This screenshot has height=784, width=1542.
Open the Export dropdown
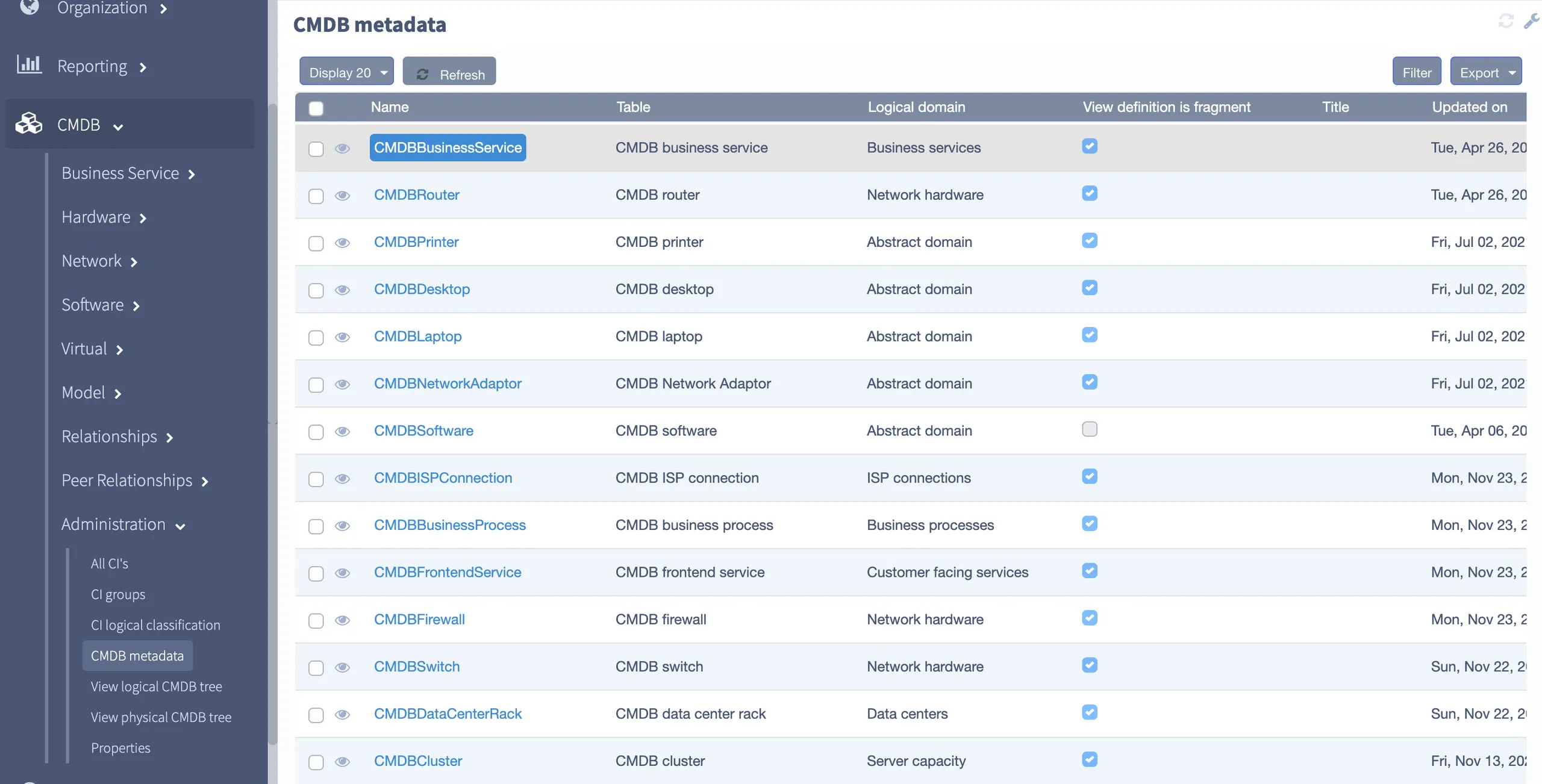(1485, 71)
